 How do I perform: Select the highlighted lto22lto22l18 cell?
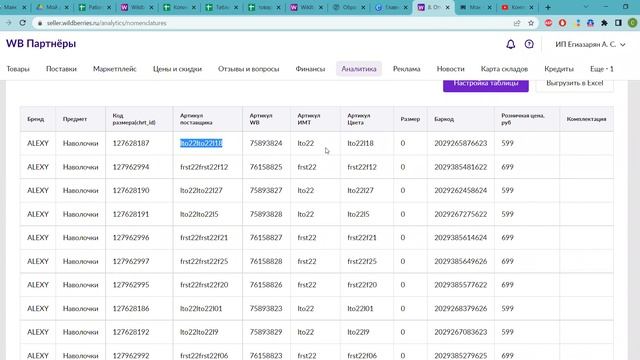point(201,143)
